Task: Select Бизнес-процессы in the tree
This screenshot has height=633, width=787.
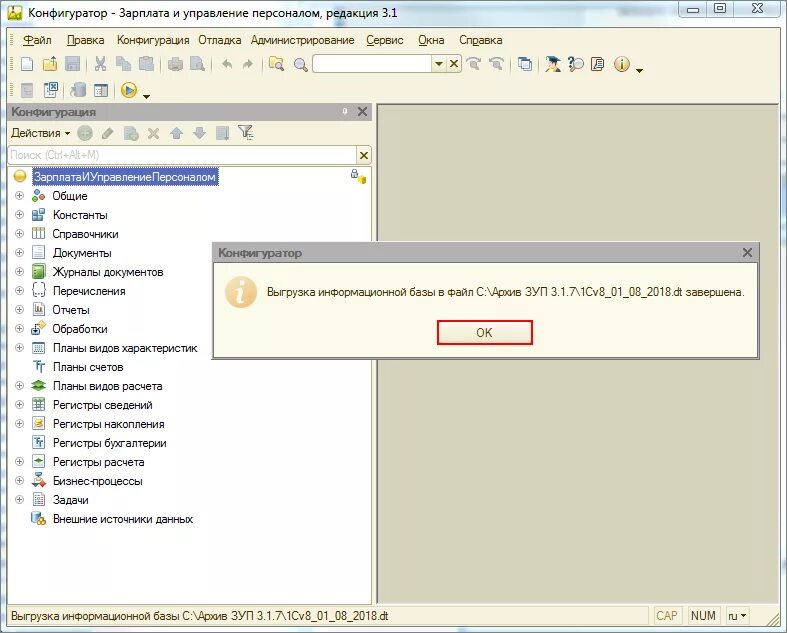Action: (97, 481)
